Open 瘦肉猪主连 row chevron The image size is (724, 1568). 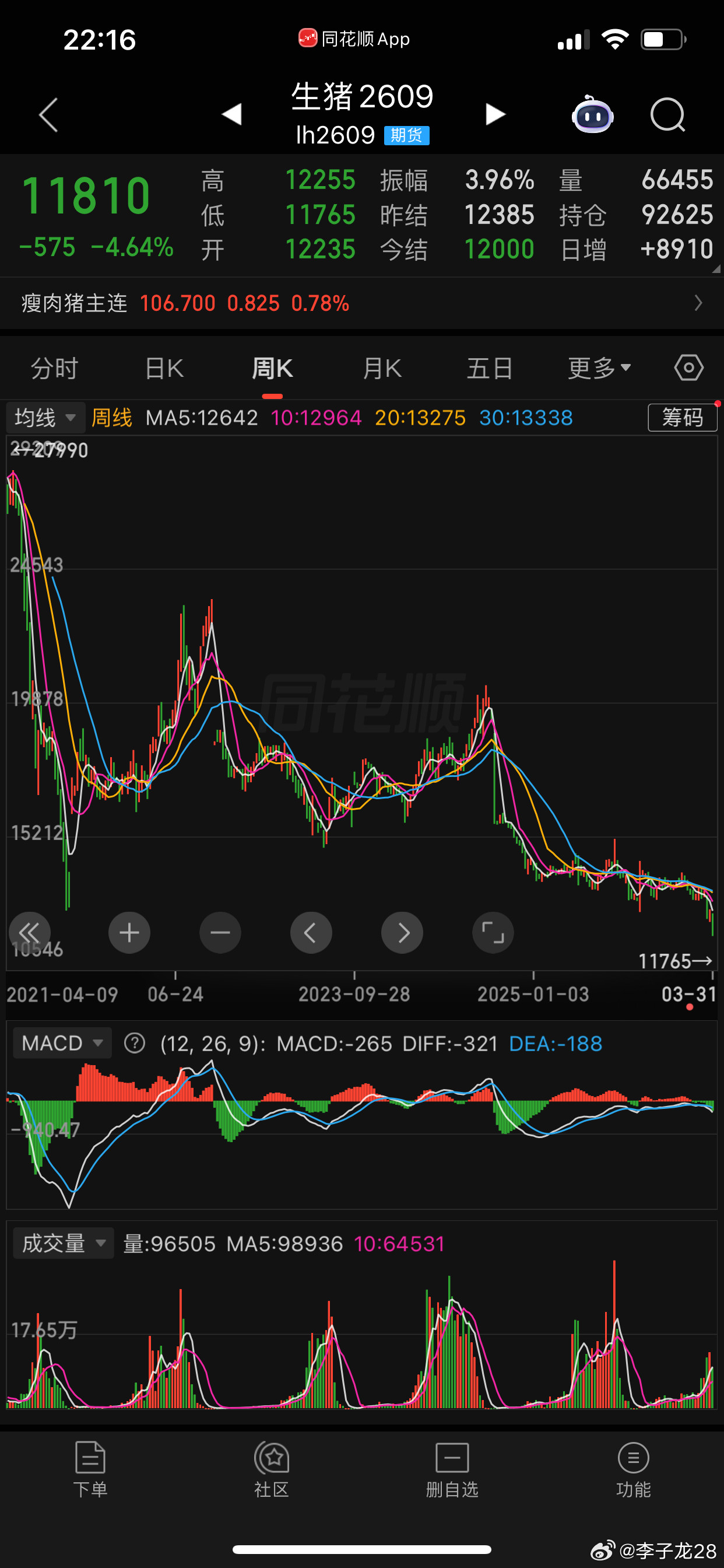pyautogui.click(x=698, y=303)
